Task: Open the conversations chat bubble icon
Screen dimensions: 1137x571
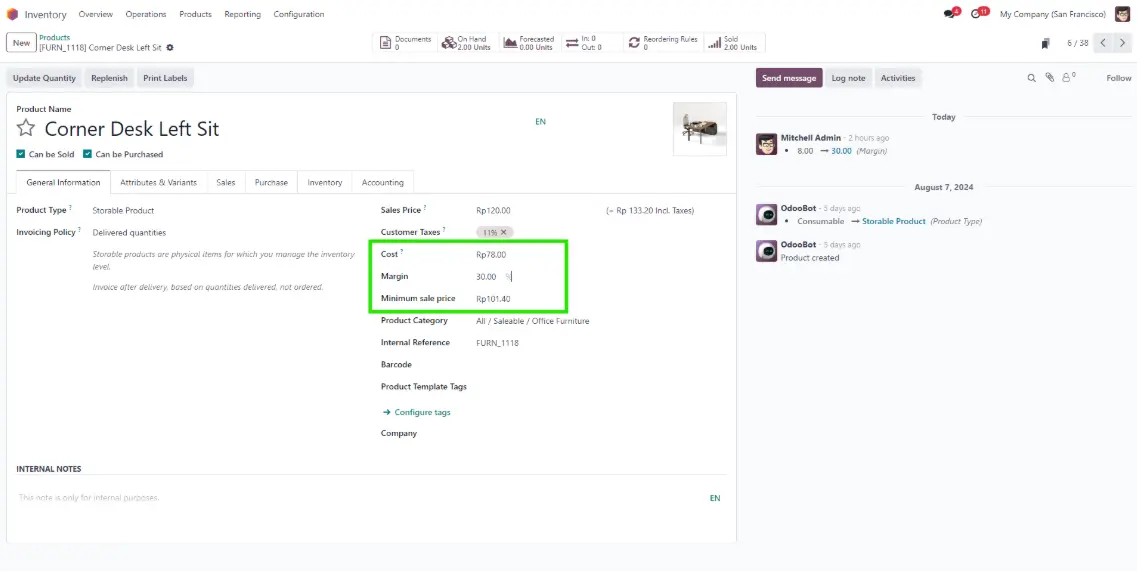Action: [949, 15]
